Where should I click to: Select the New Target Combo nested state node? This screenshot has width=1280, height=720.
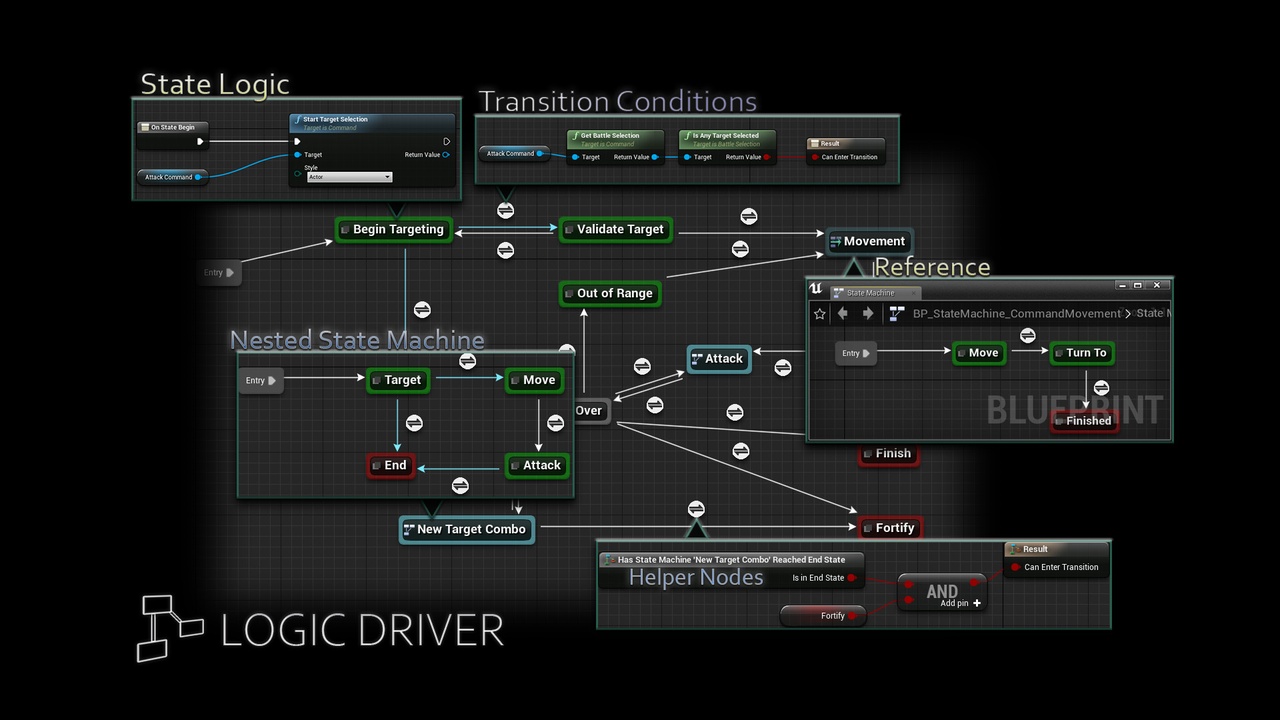pos(466,529)
